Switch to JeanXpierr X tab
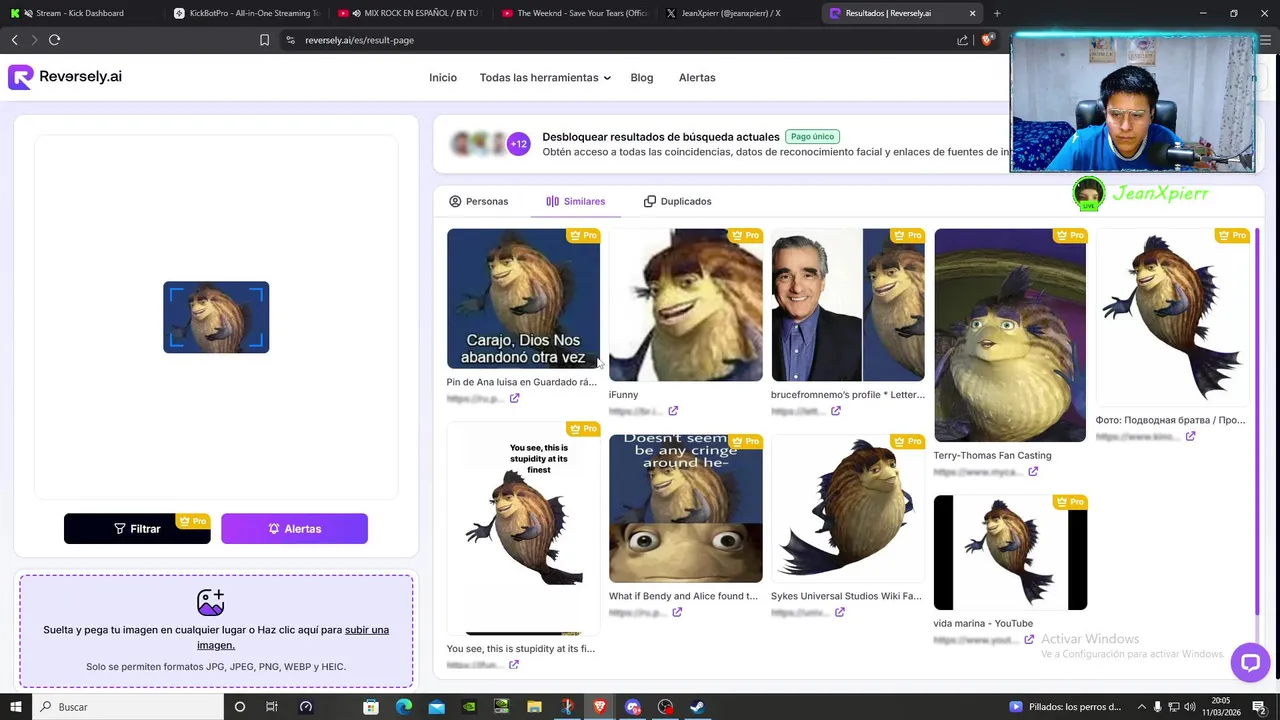 pyautogui.click(x=738, y=13)
